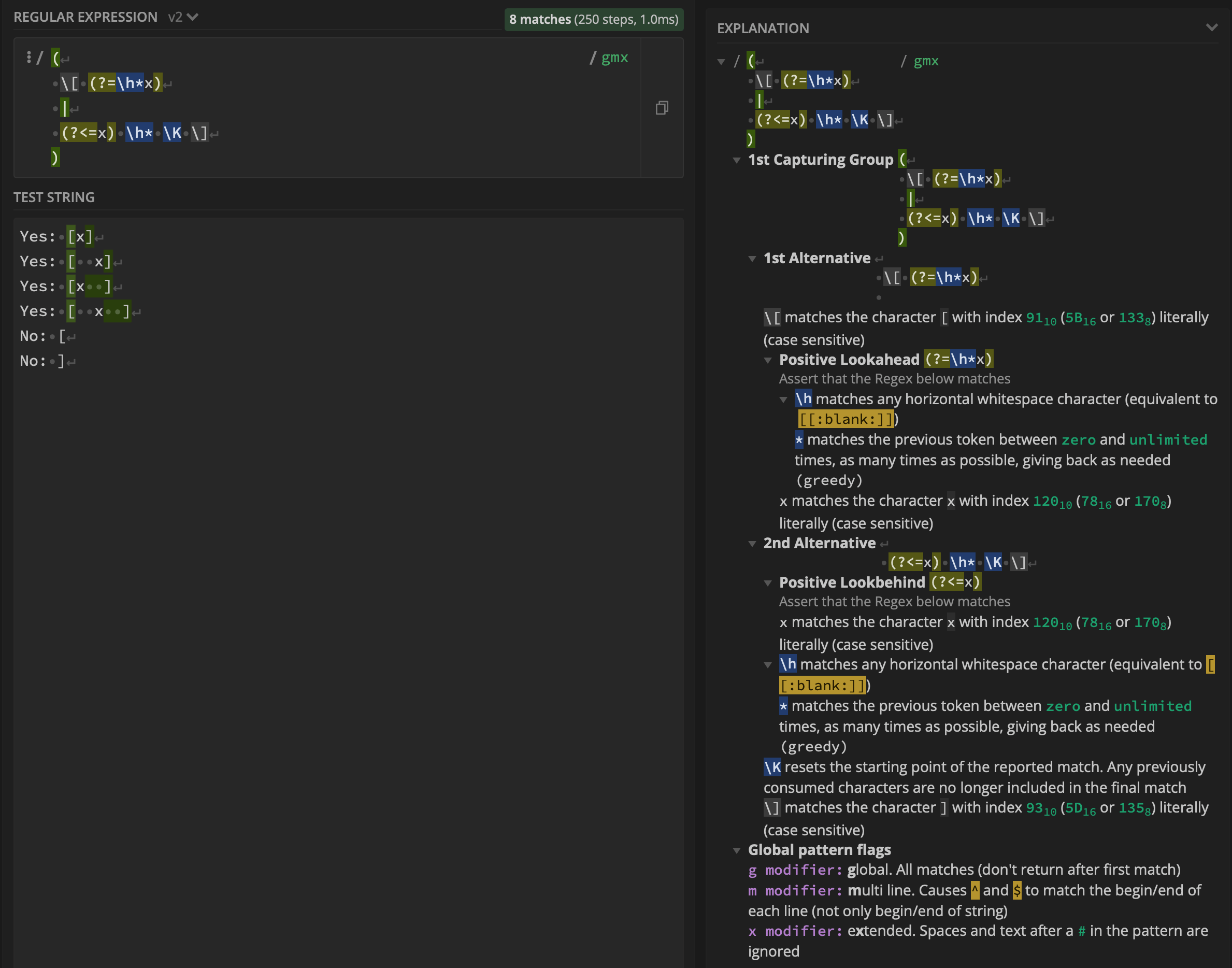The image size is (1232, 968).
Task: Collapse the Positive Lookahead explanation node
Action: [x=768, y=361]
